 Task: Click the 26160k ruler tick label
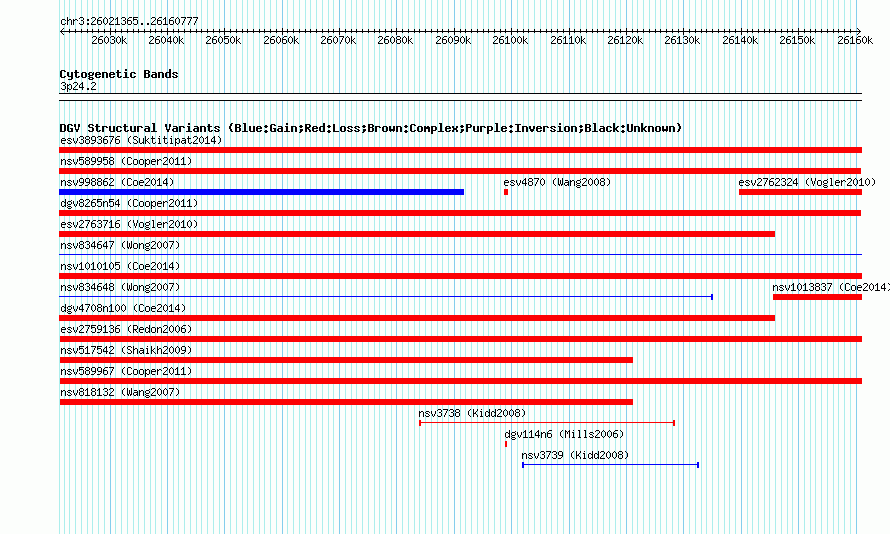click(x=855, y=40)
